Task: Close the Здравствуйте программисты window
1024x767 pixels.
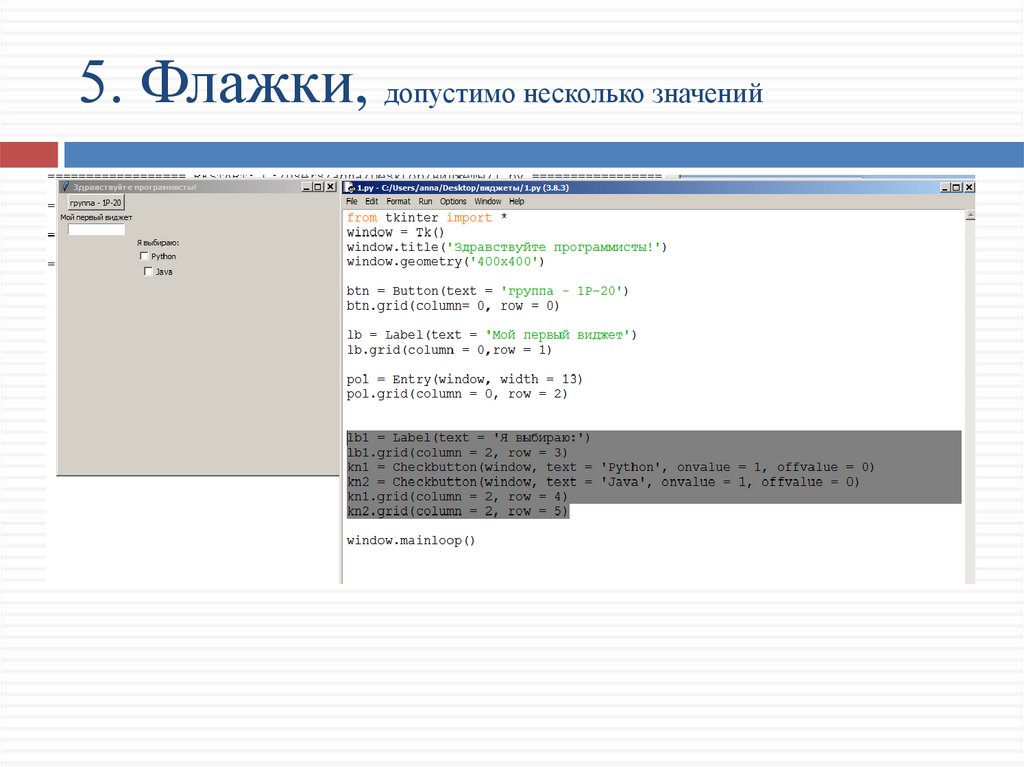Action: 330,187
